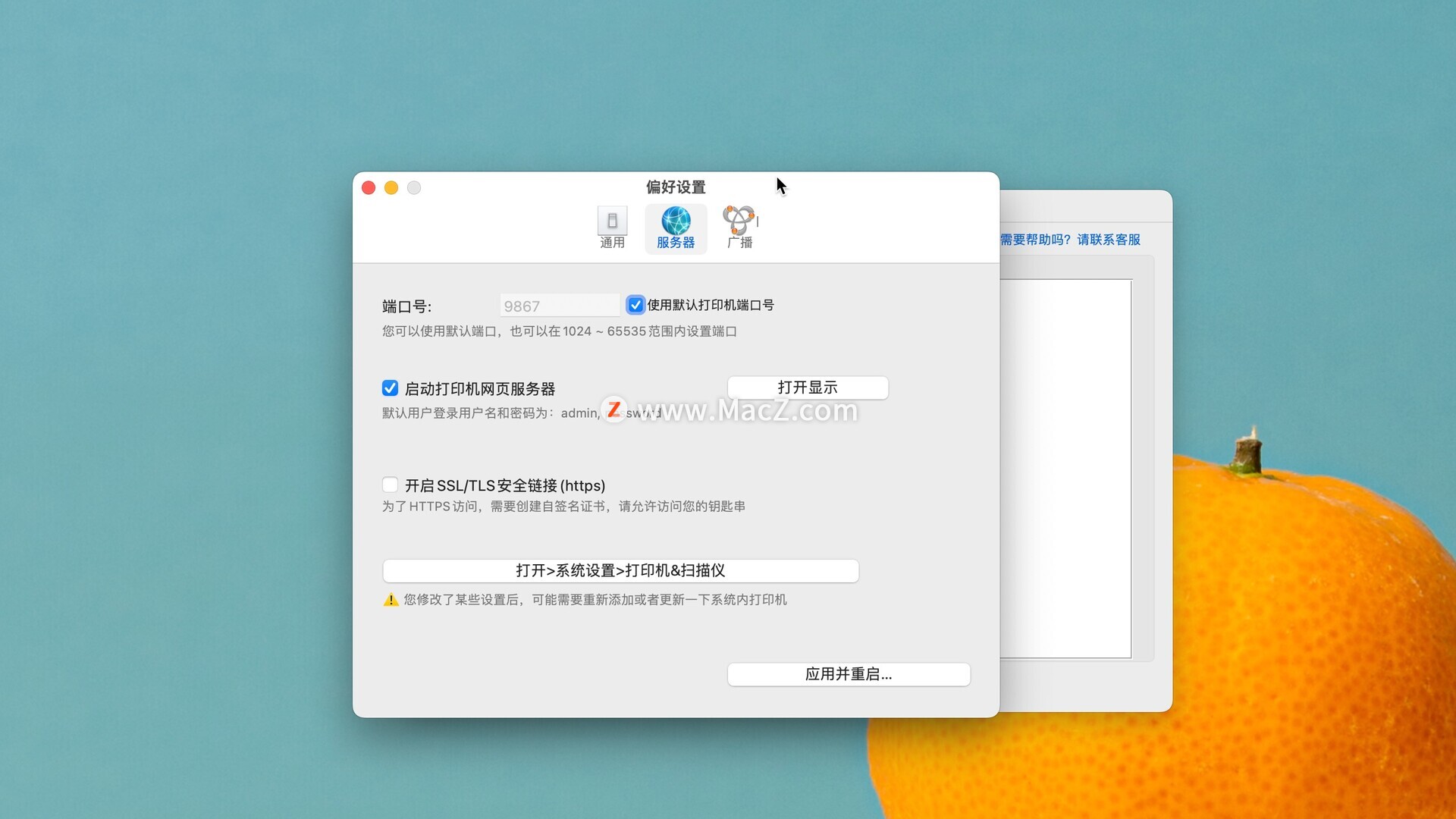
Task: Uncheck 使用默认打印机端口号 checkbox
Action: [635, 305]
